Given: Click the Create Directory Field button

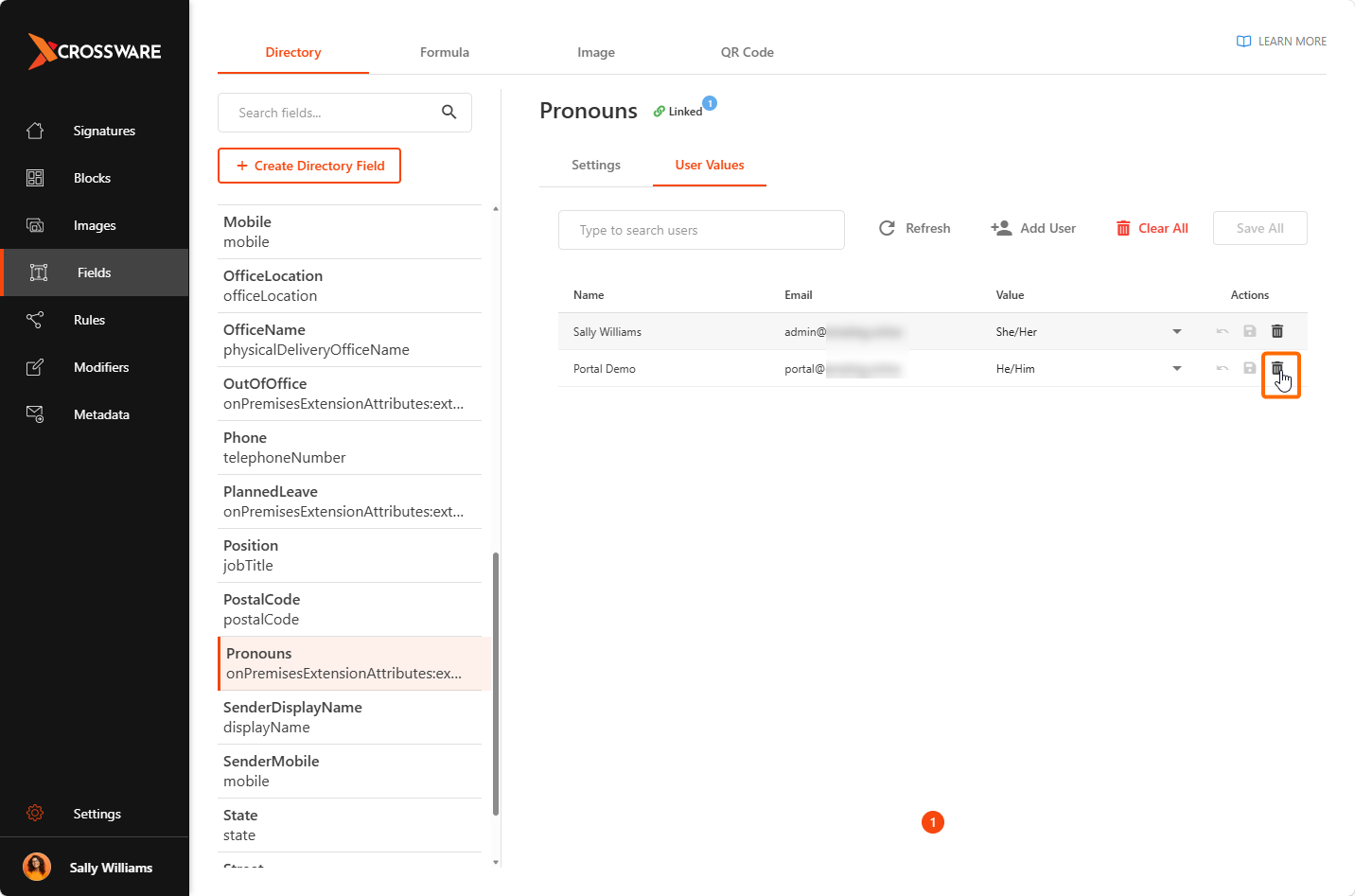Looking at the screenshot, I should click(x=309, y=166).
